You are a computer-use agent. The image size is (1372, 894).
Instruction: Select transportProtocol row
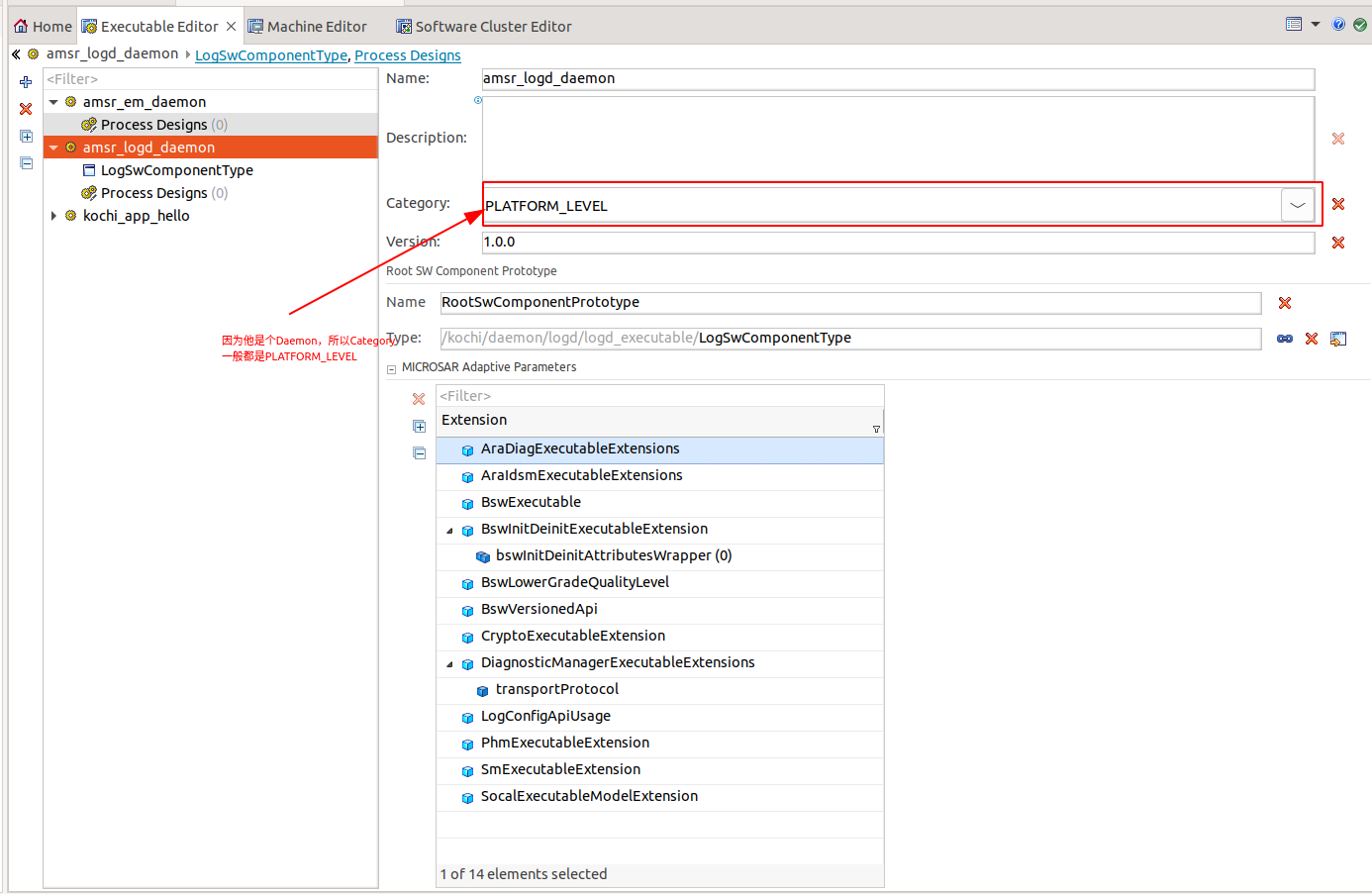point(659,690)
